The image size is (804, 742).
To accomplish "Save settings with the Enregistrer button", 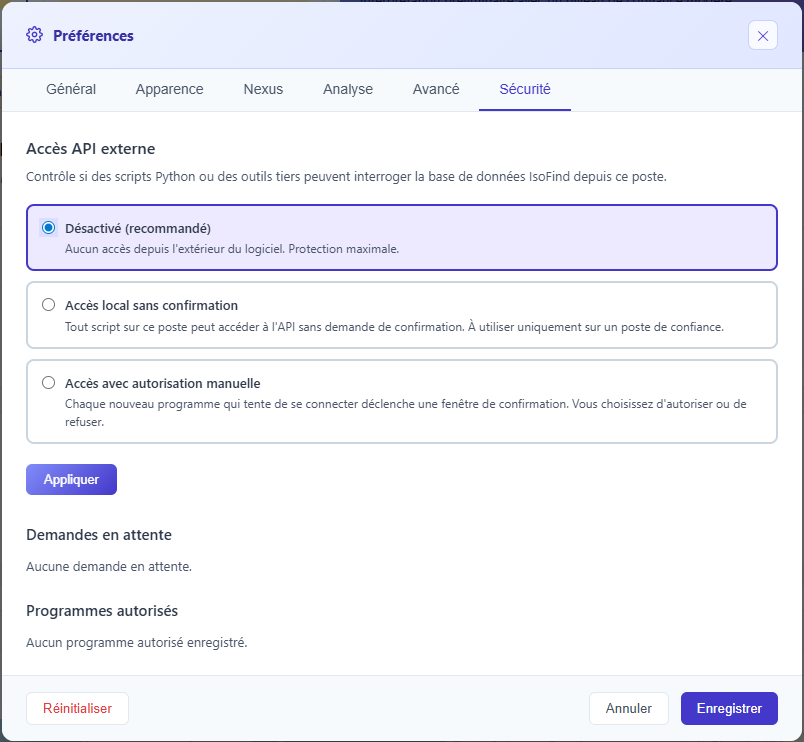I will tap(729, 708).
